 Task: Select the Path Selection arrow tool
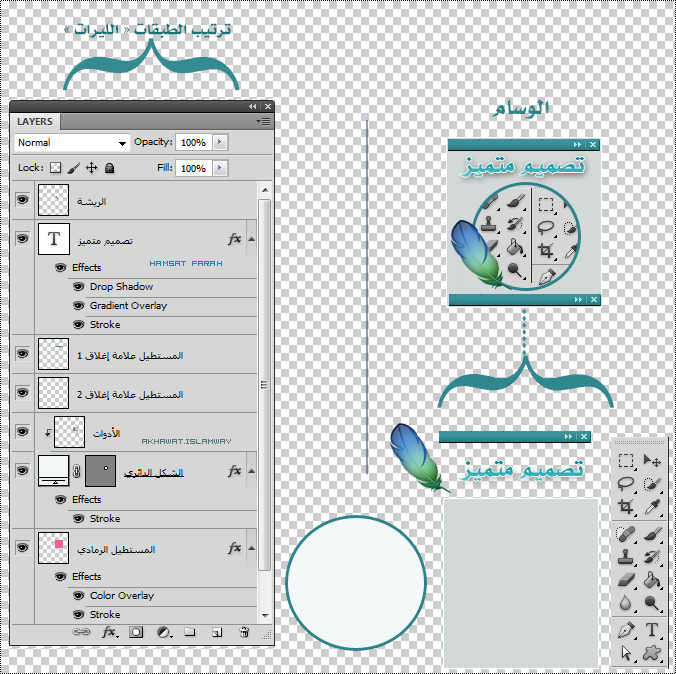click(626, 653)
